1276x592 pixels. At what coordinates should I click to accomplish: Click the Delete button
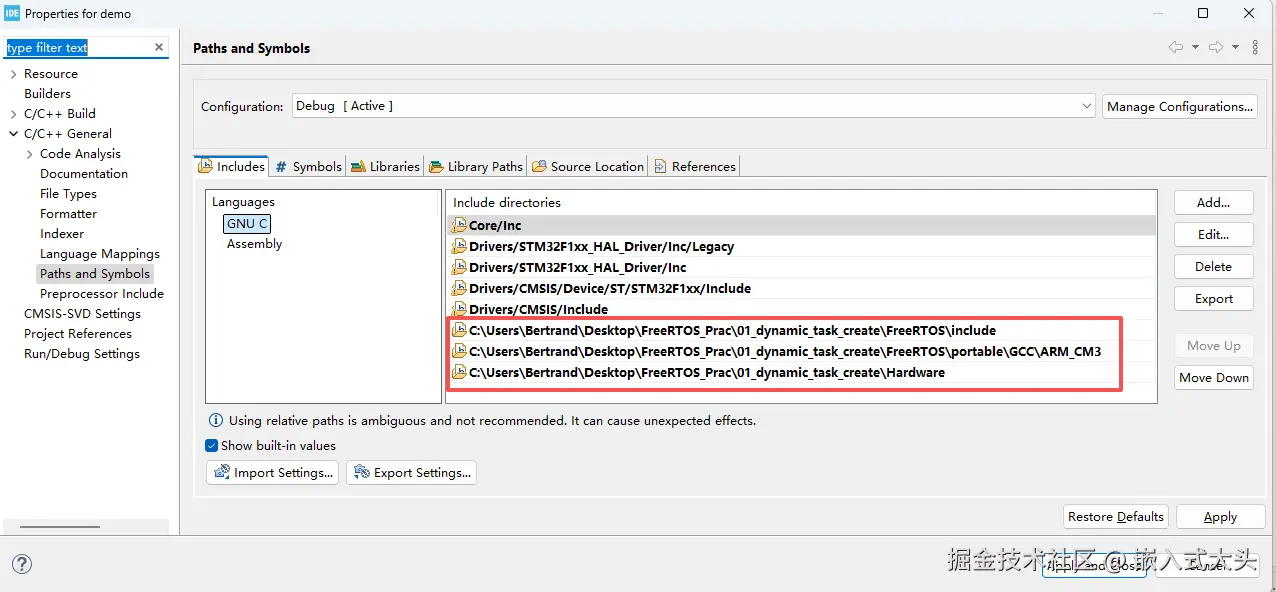[1213, 266]
